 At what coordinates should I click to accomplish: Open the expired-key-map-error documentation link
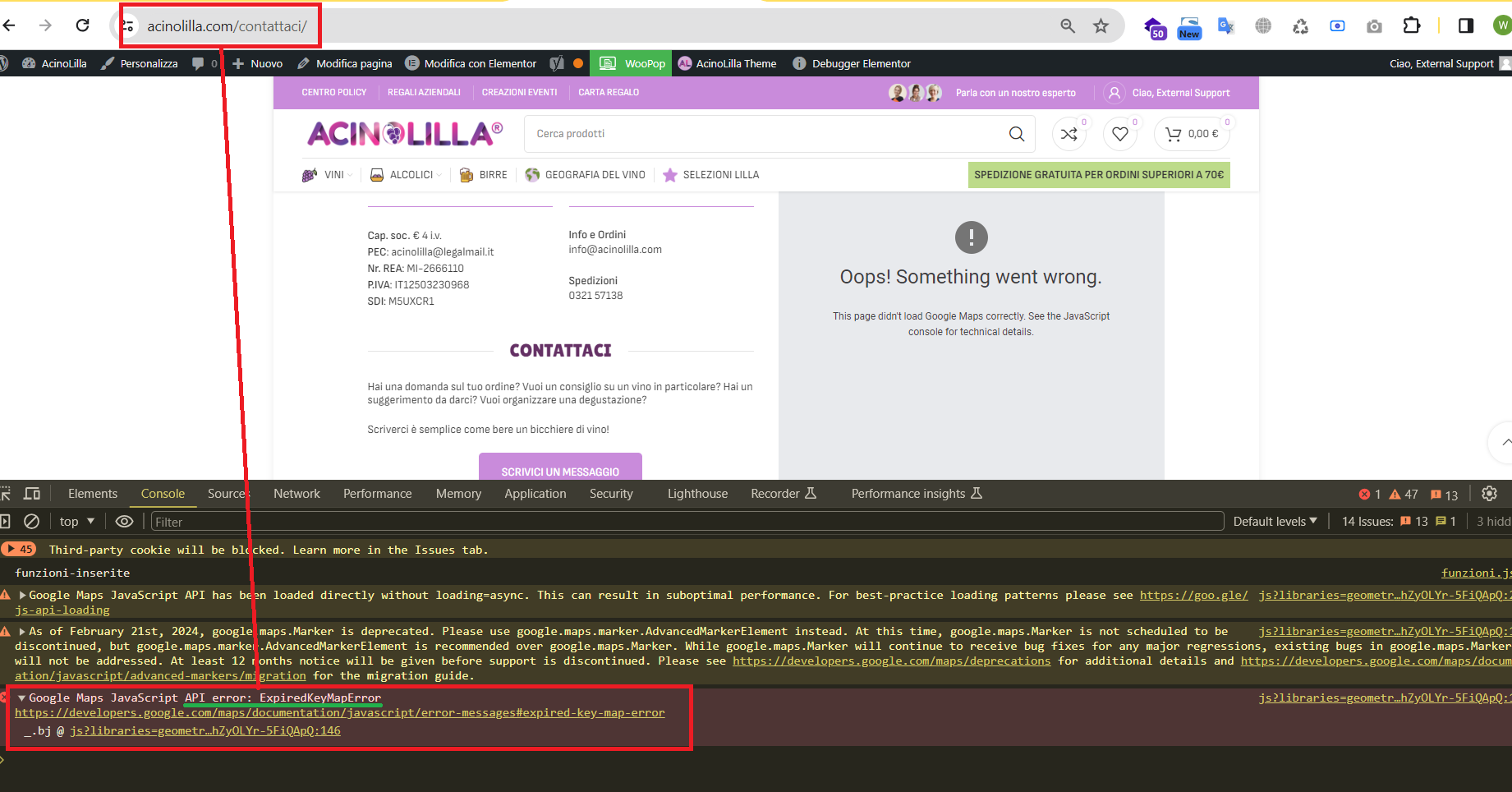(340, 713)
